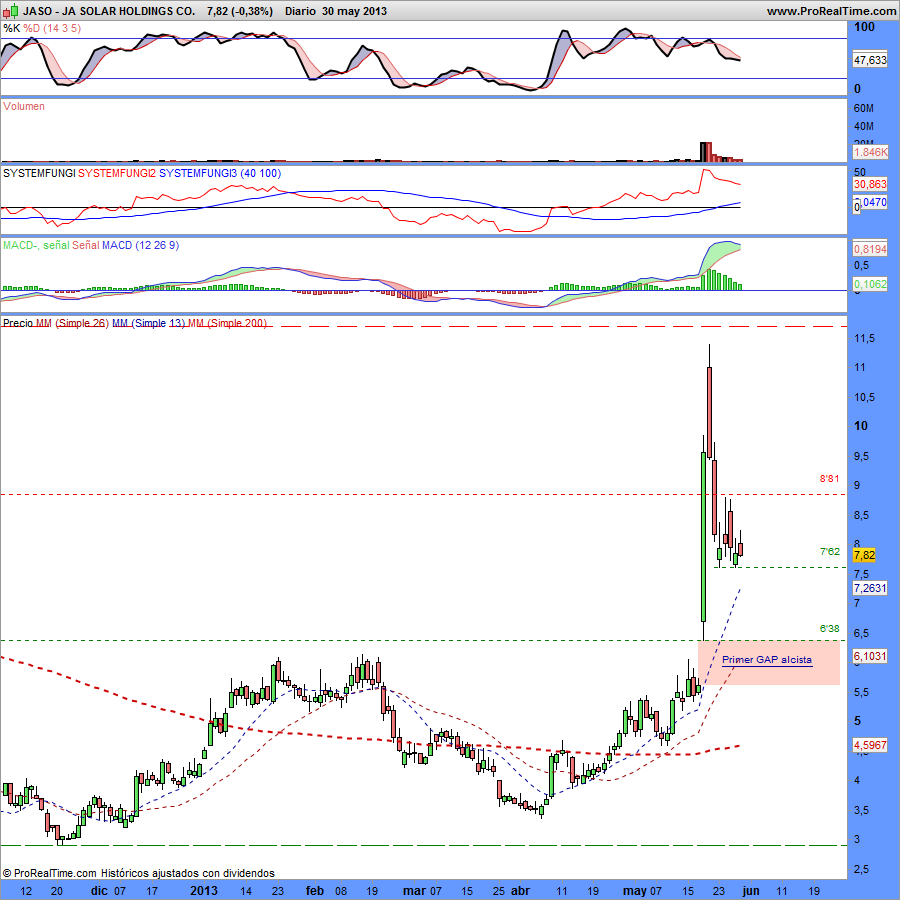
Task: Click the dic month label on the date axis
Action: [x=99, y=891]
